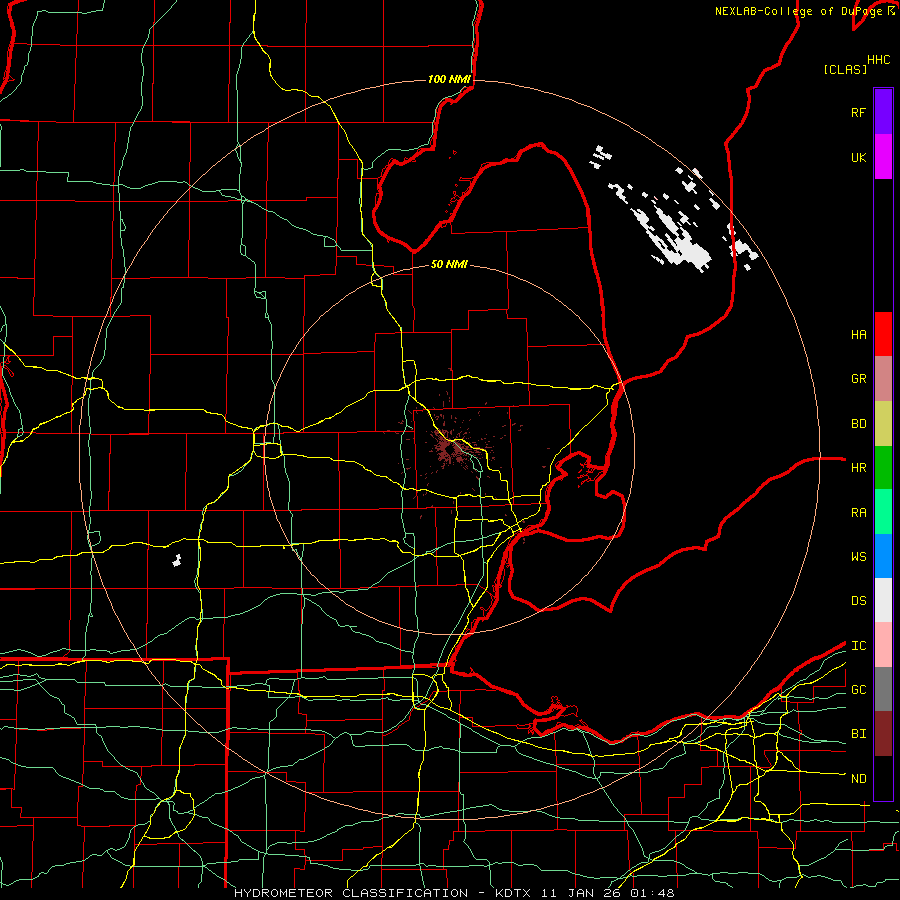The height and width of the screenshot is (900, 900).
Task: Click the 'KDTX' station identifier
Action: point(515,893)
